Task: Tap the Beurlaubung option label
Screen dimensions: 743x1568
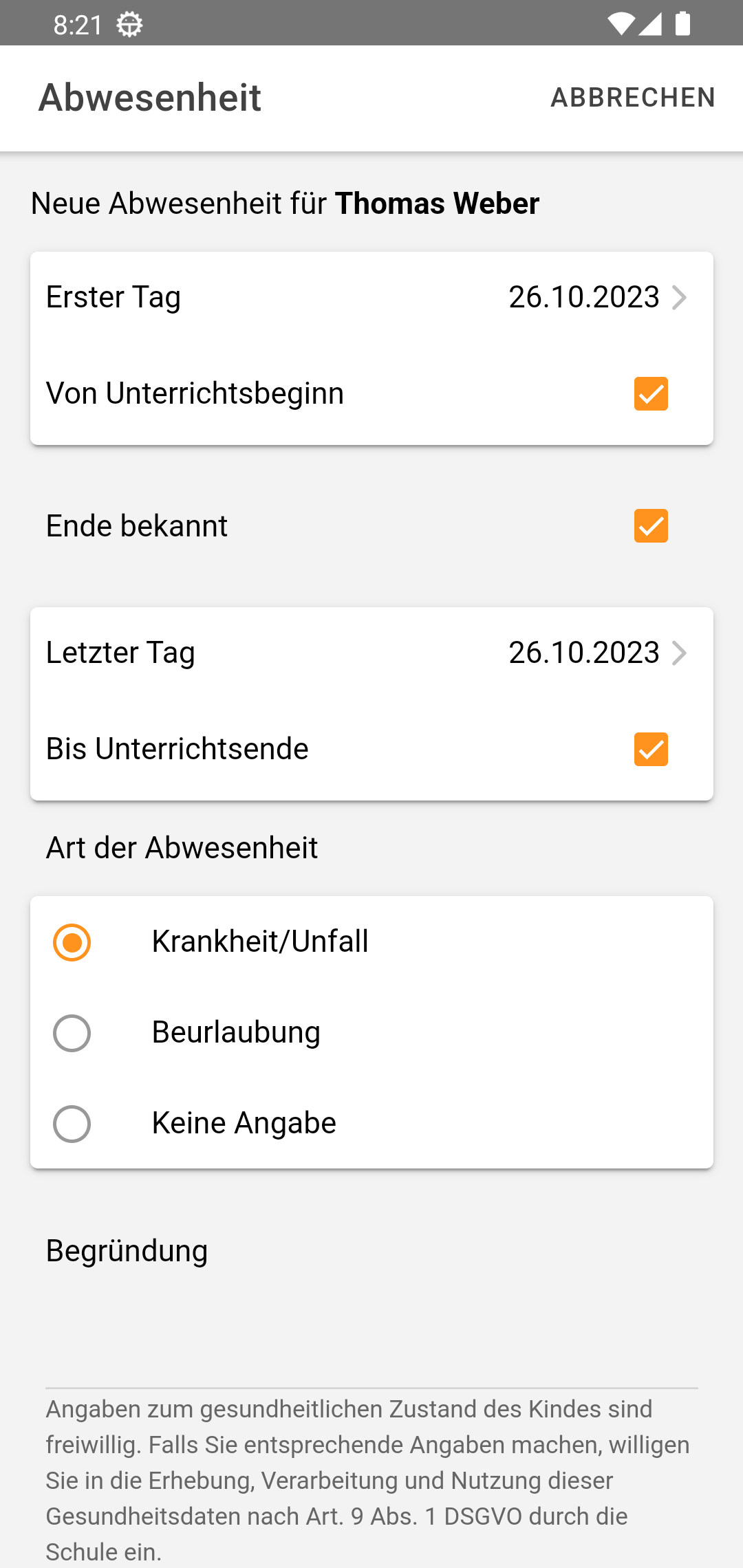Action: [x=236, y=1032]
